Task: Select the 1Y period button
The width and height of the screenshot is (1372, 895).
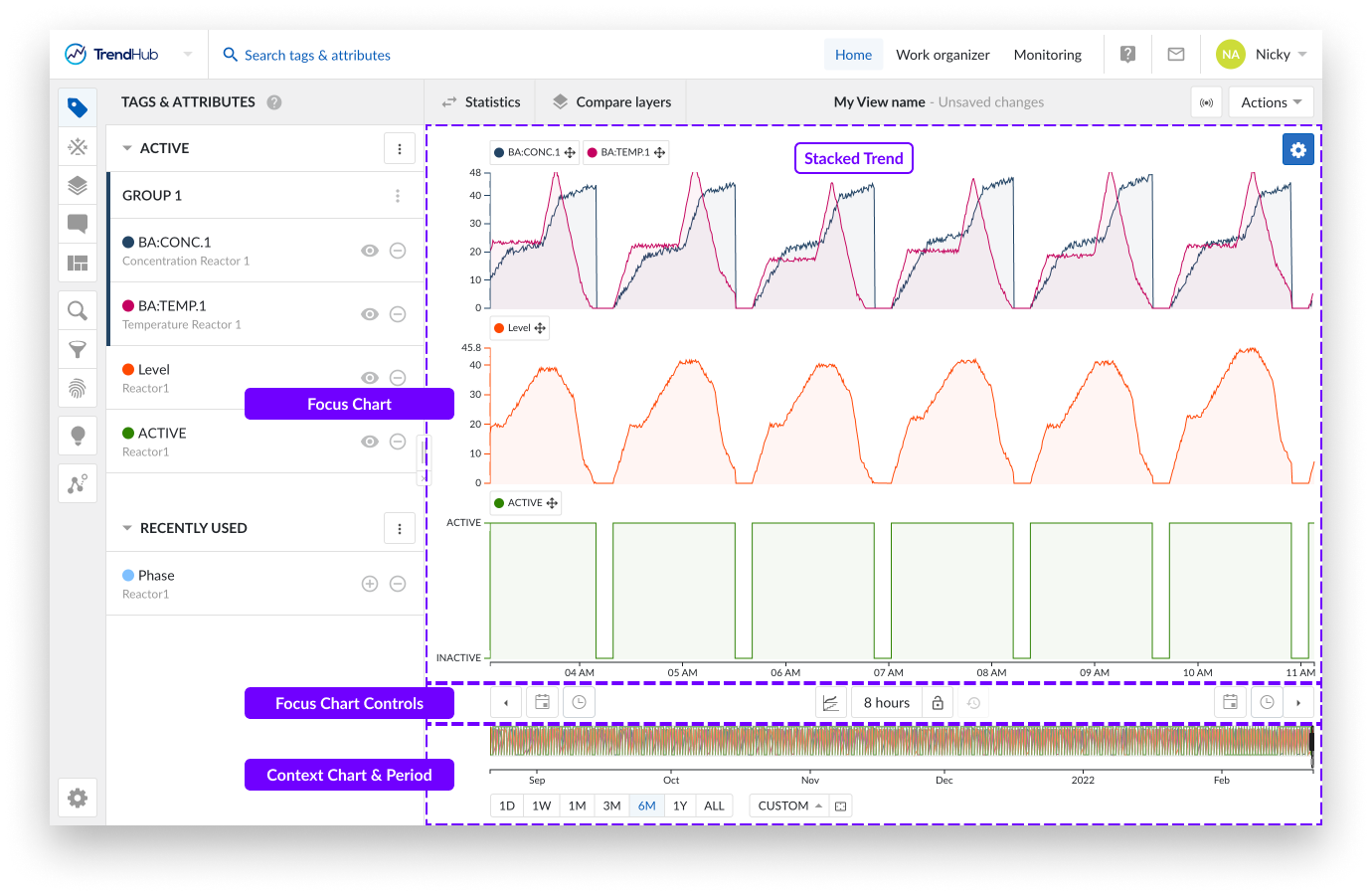Action: pyautogui.click(x=680, y=805)
